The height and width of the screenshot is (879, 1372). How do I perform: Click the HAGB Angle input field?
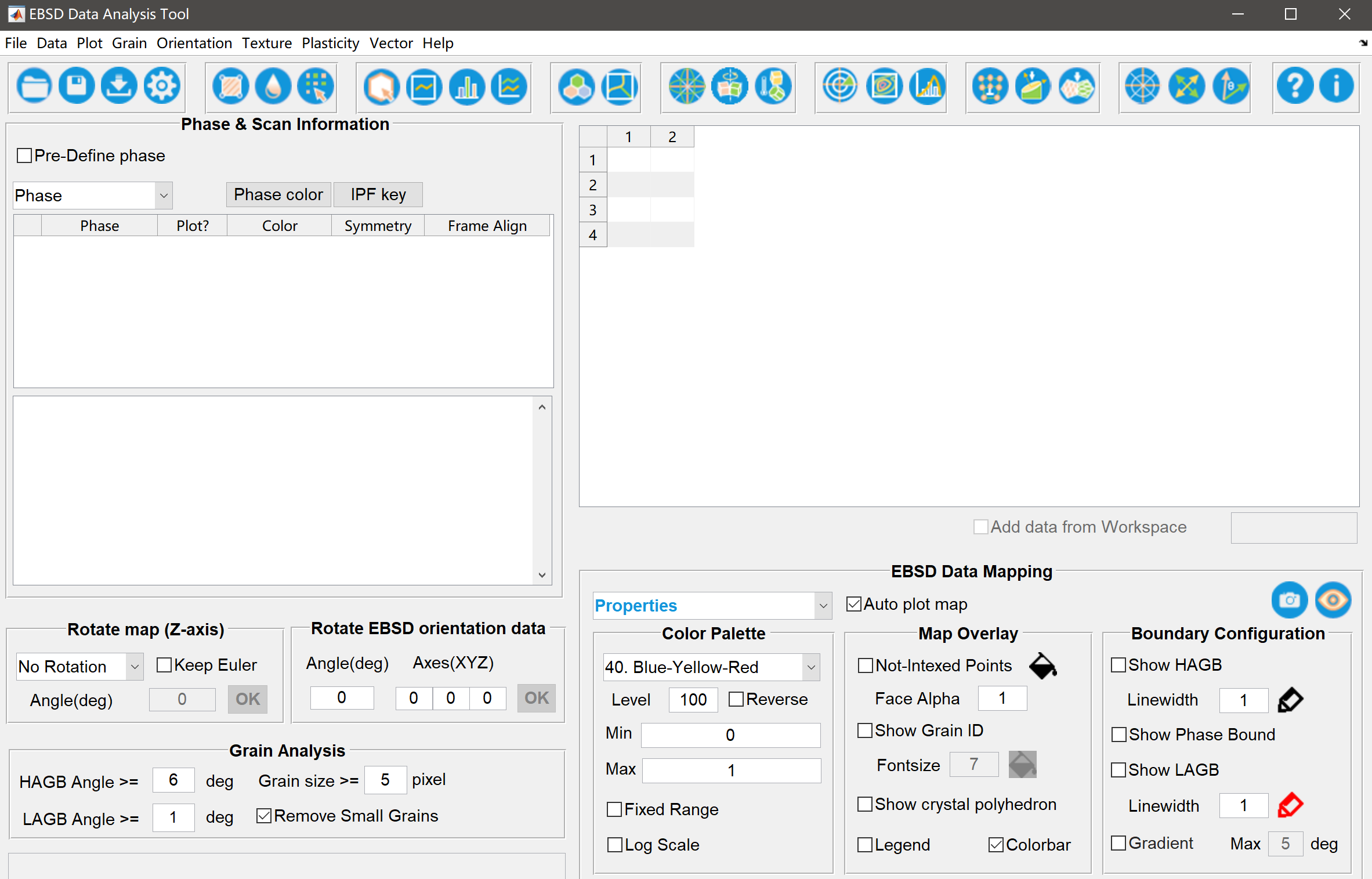point(173,780)
